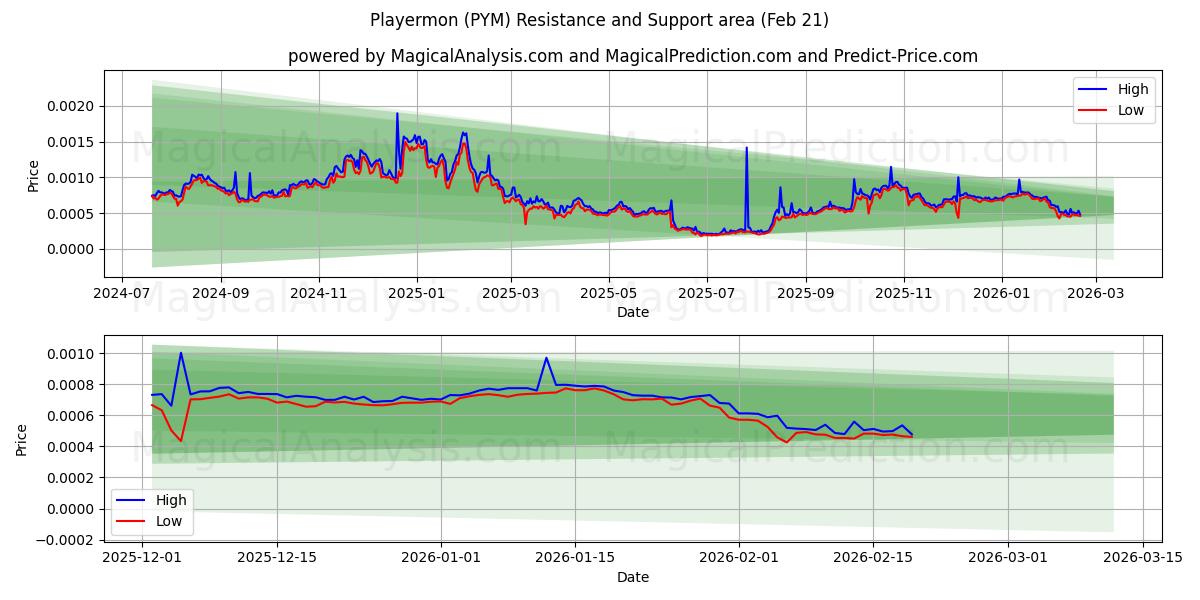Click the '0.0006' price tick on the bottom chart
The height and width of the screenshot is (600, 1200).
coord(72,416)
